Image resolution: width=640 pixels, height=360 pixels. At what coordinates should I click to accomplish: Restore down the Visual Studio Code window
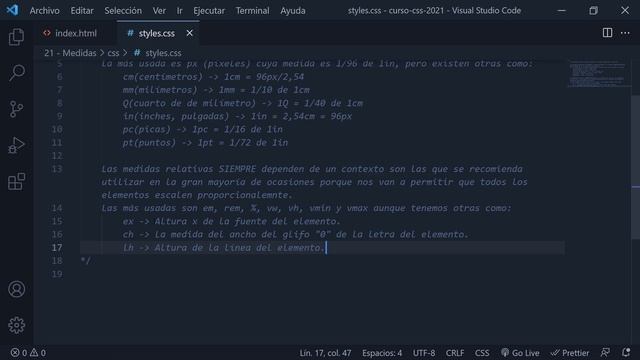[593, 11]
